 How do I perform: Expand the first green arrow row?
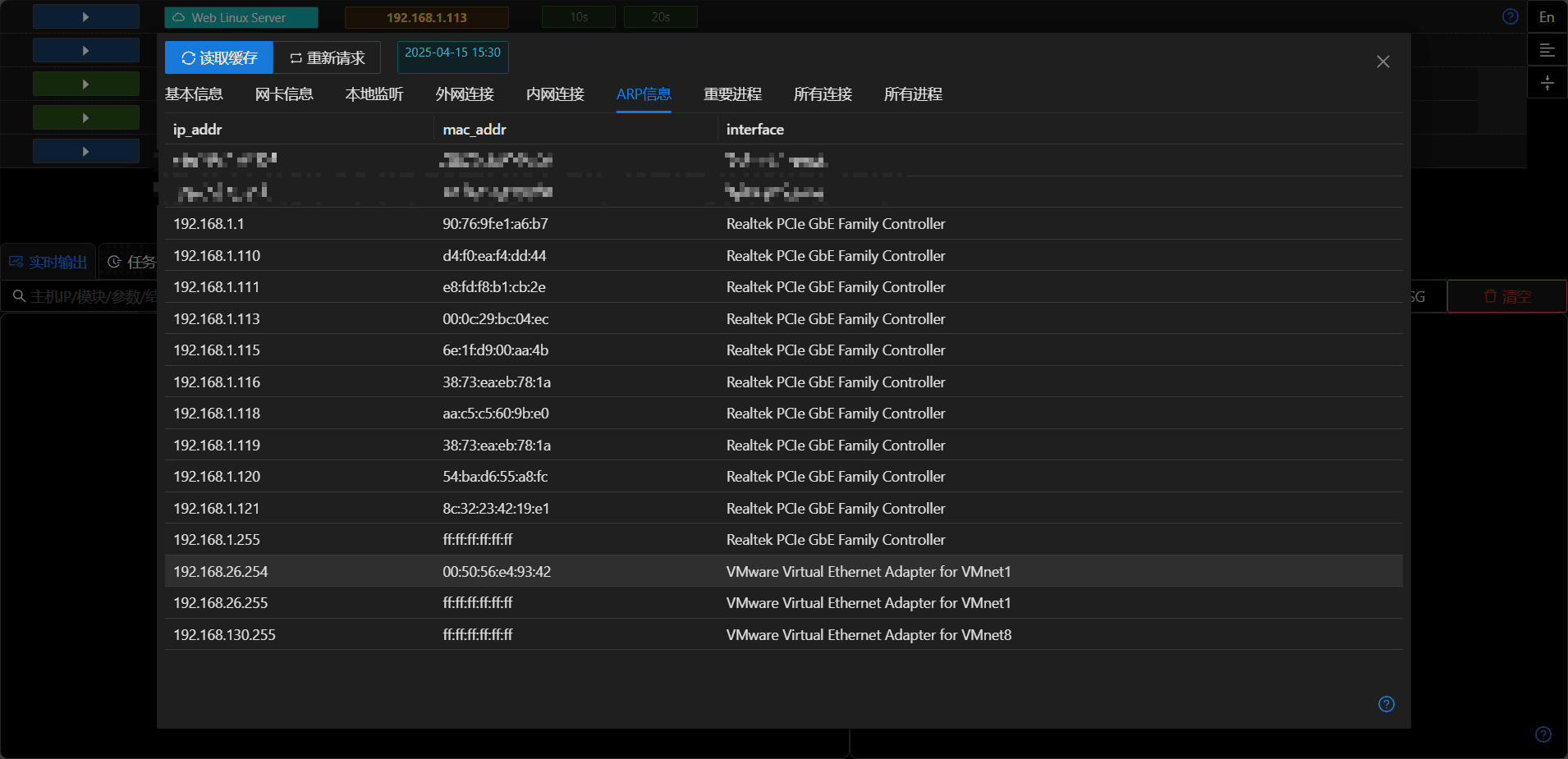86,84
